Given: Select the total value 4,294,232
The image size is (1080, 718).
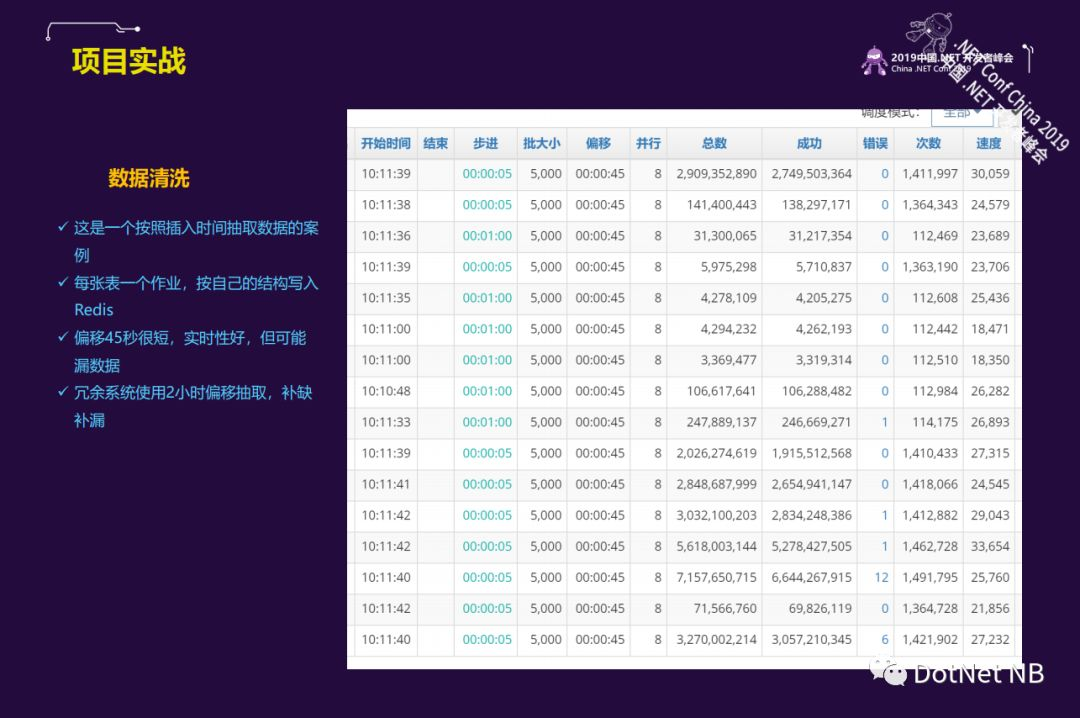Looking at the screenshot, I should pyautogui.click(x=729, y=329).
